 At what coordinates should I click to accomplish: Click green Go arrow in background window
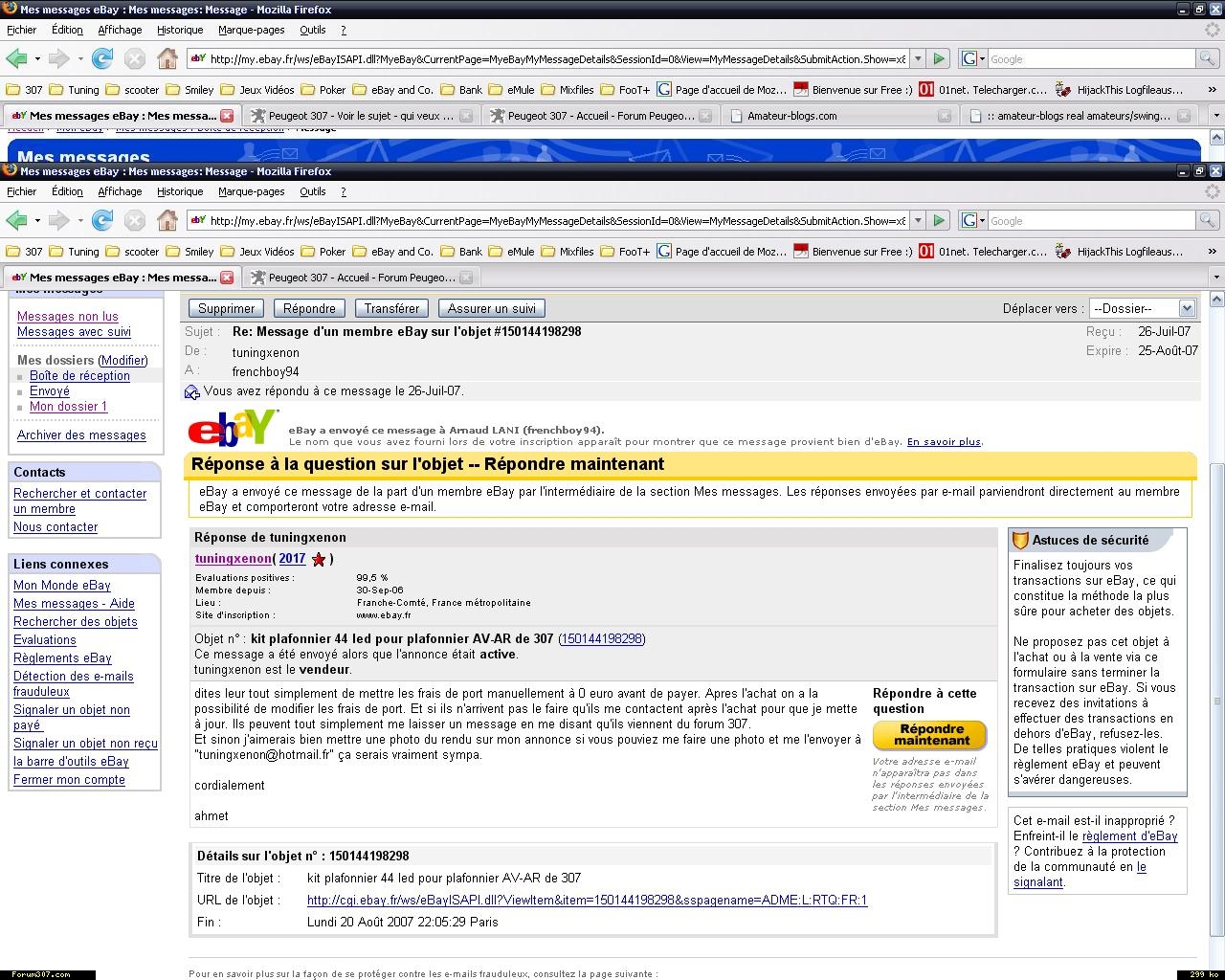[x=939, y=58]
